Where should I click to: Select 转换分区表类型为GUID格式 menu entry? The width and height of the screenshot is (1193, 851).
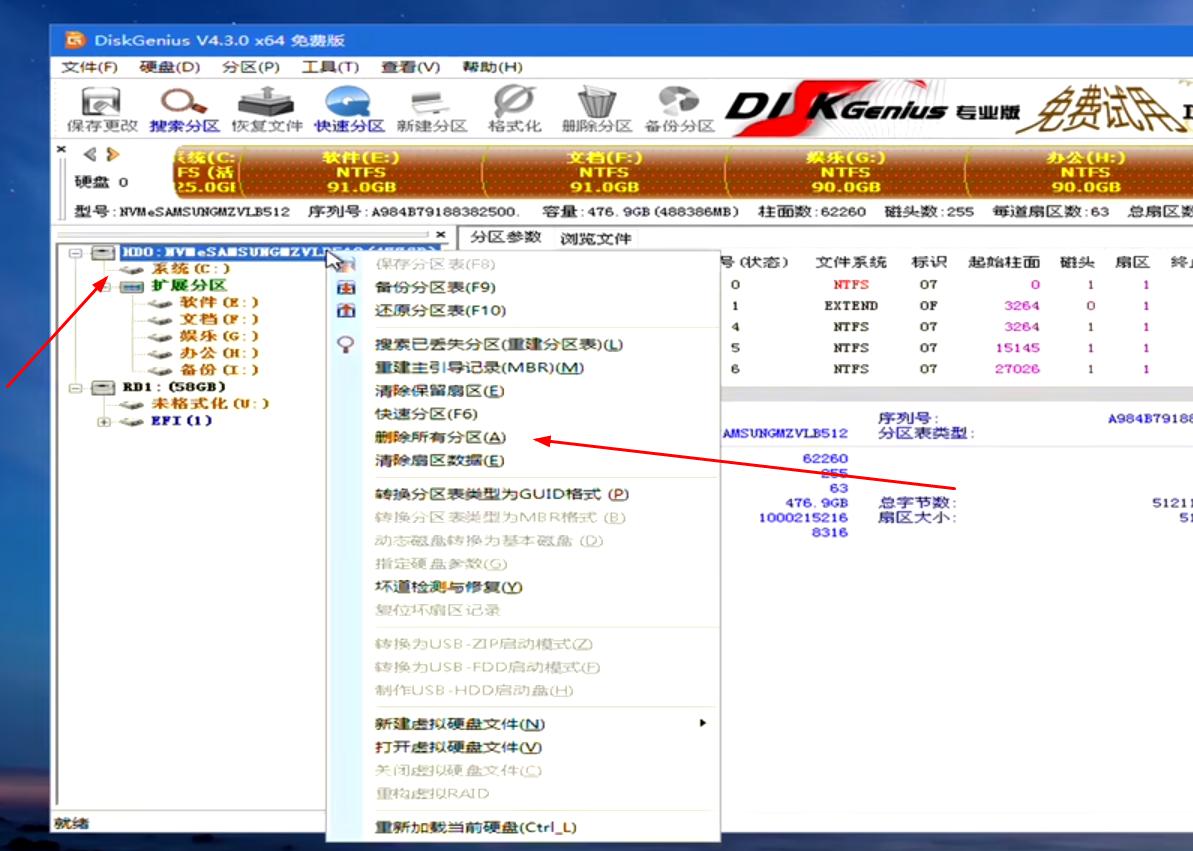[501, 494]
